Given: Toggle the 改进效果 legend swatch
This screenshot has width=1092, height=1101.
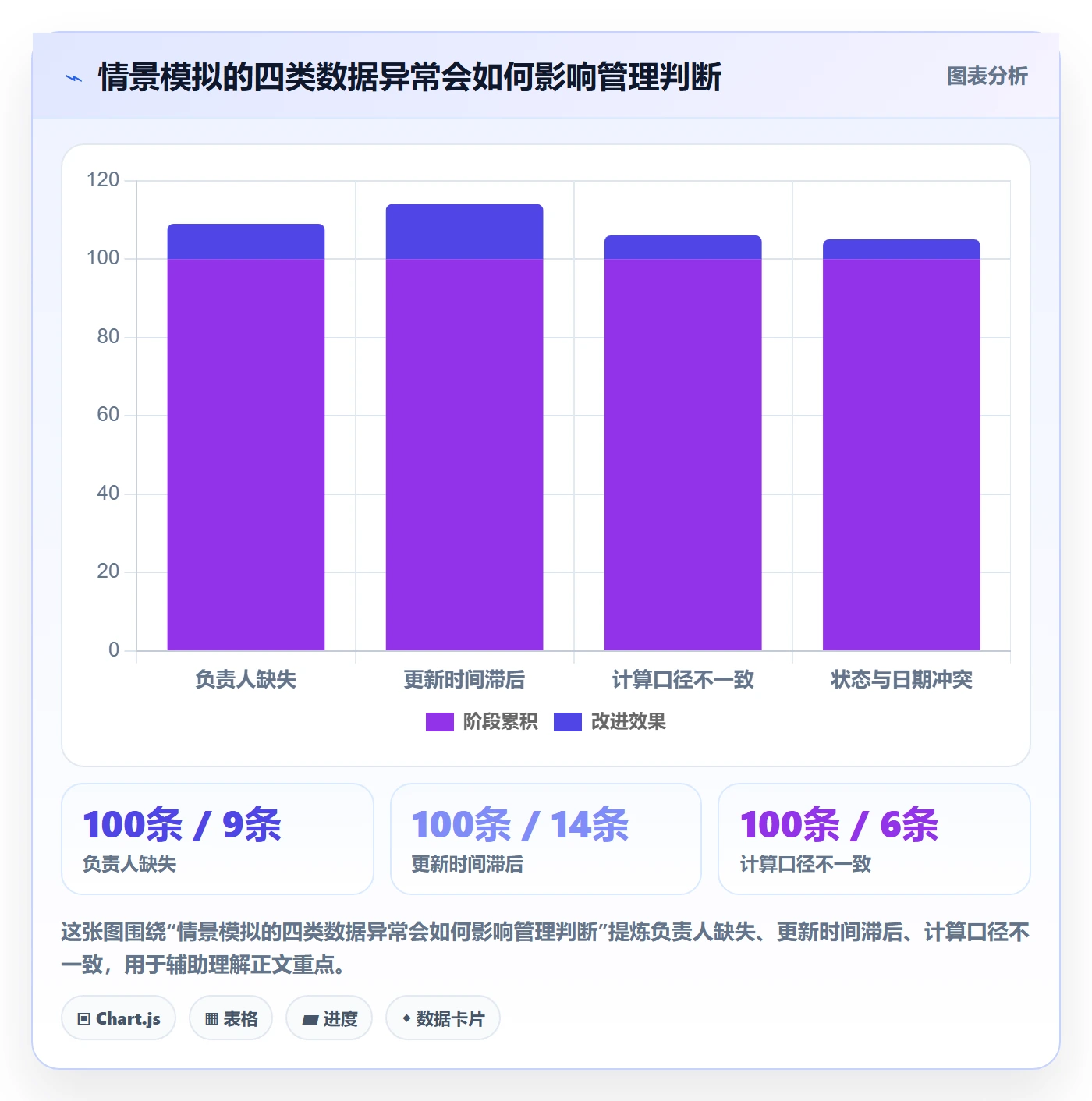Looking at the screenshot, I should 567,722.
